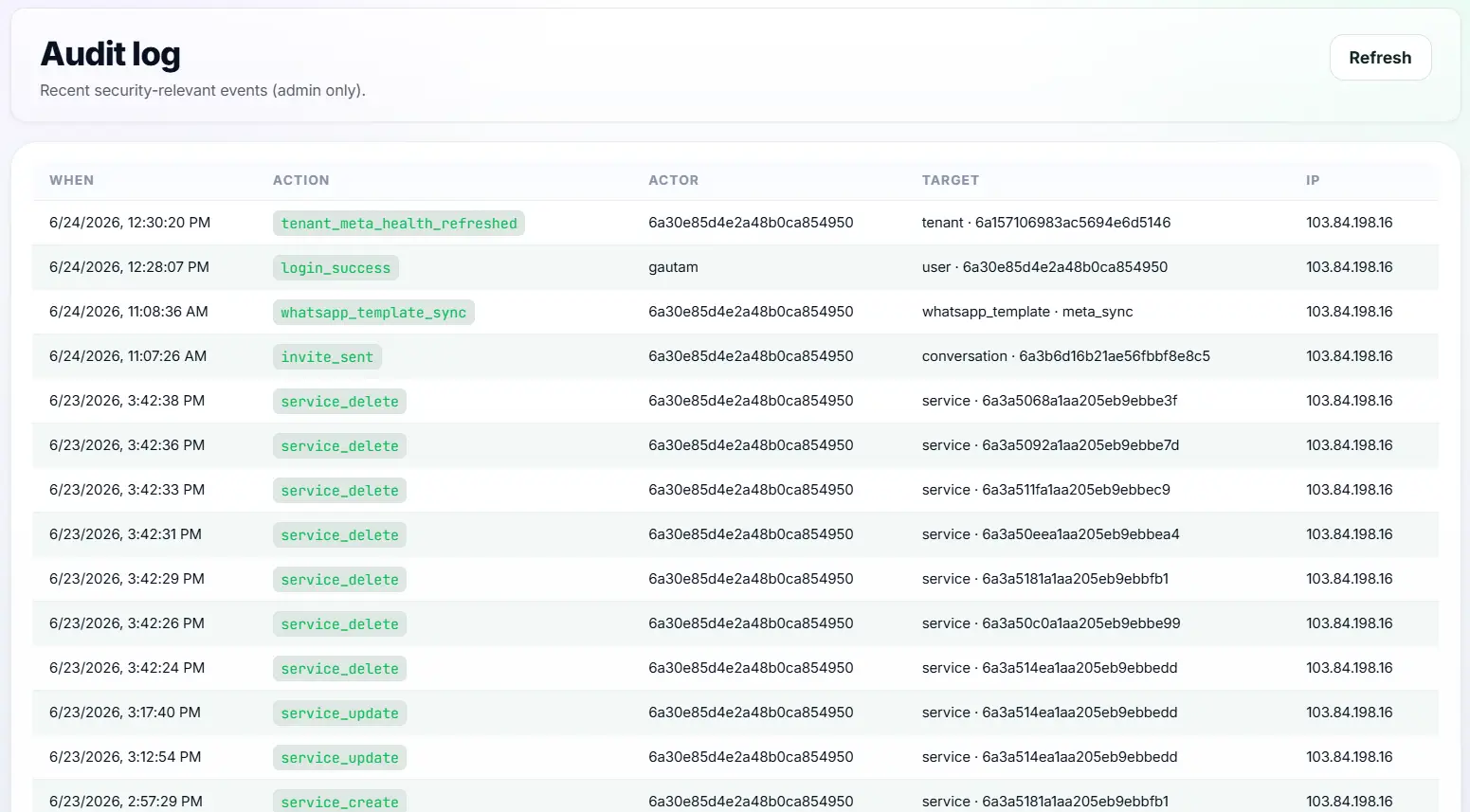Click IP address in login_success row

[1350, 267]
